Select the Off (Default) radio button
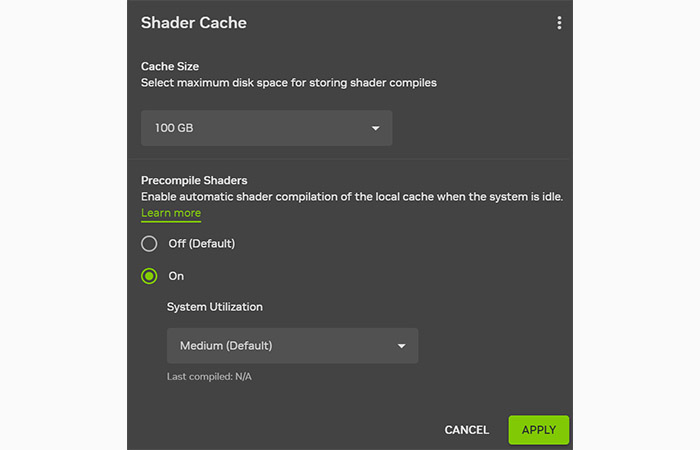This screenshot has height=450, width=700. pos(149,243)
